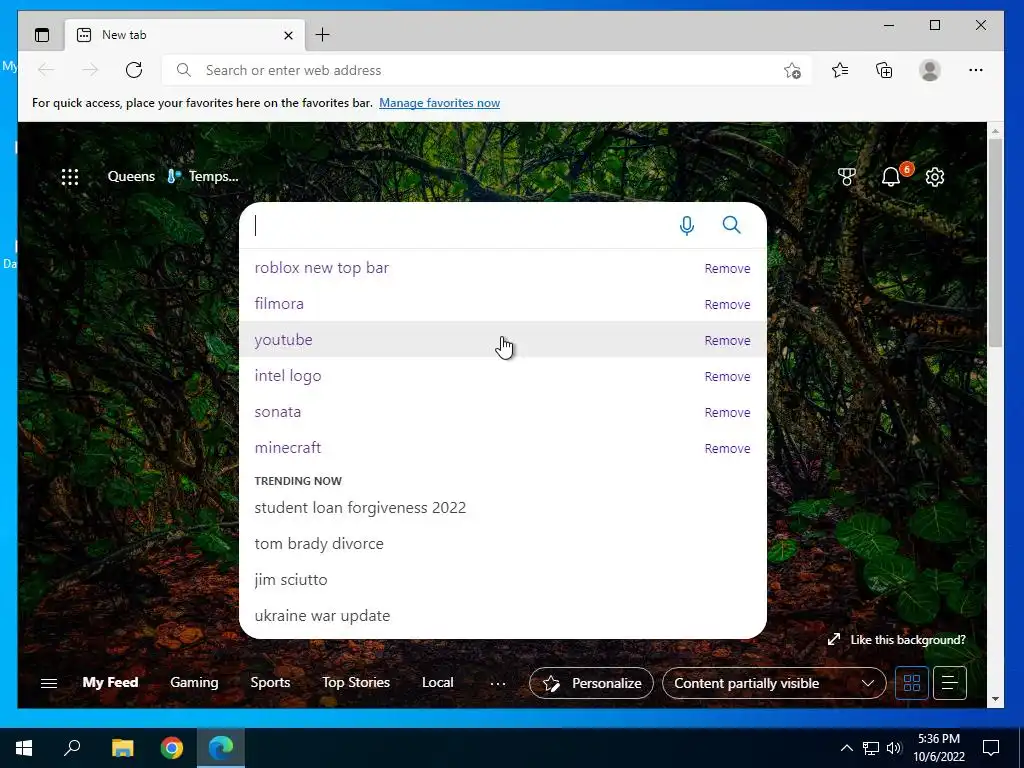This screenshot has width=1024, height=768.
Task: Close the New tab tab
Action: tap(288, 35)
